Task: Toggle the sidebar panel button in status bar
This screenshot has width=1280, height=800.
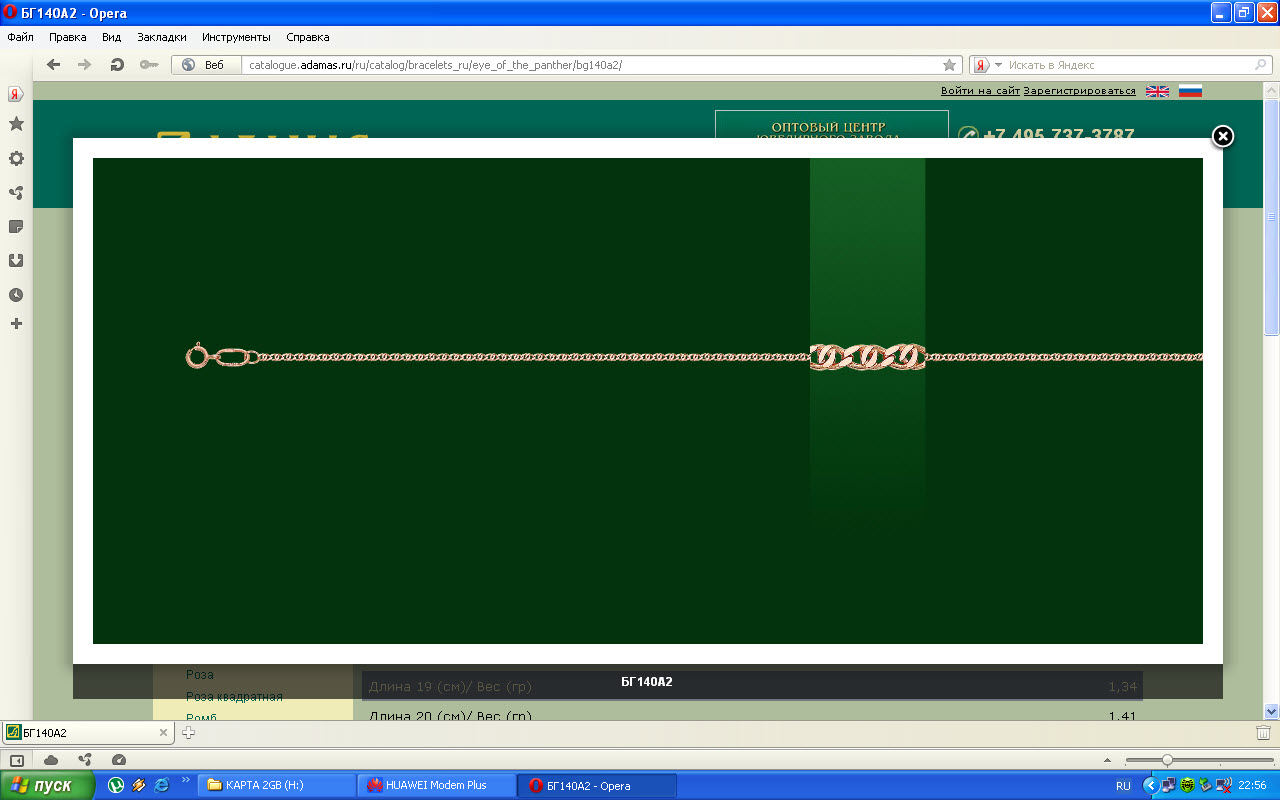Action: 17,760
